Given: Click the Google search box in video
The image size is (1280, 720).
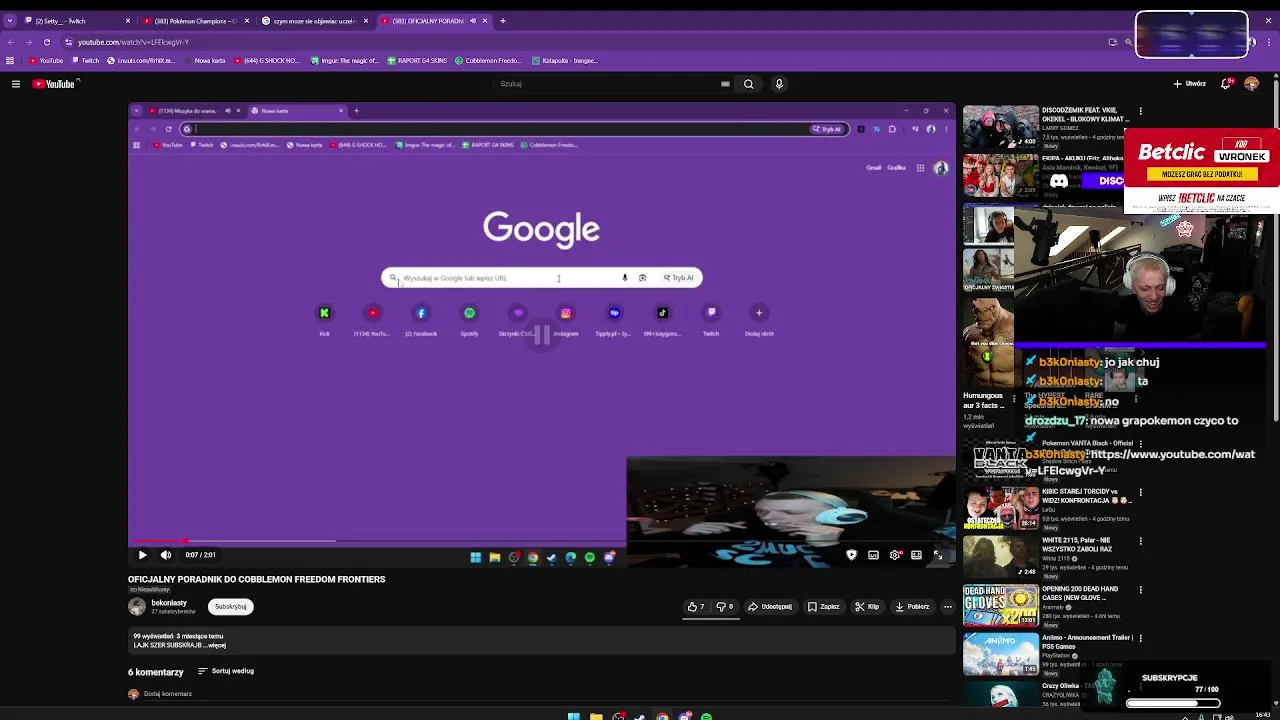Looking at the screenshot, I should 541,278.
